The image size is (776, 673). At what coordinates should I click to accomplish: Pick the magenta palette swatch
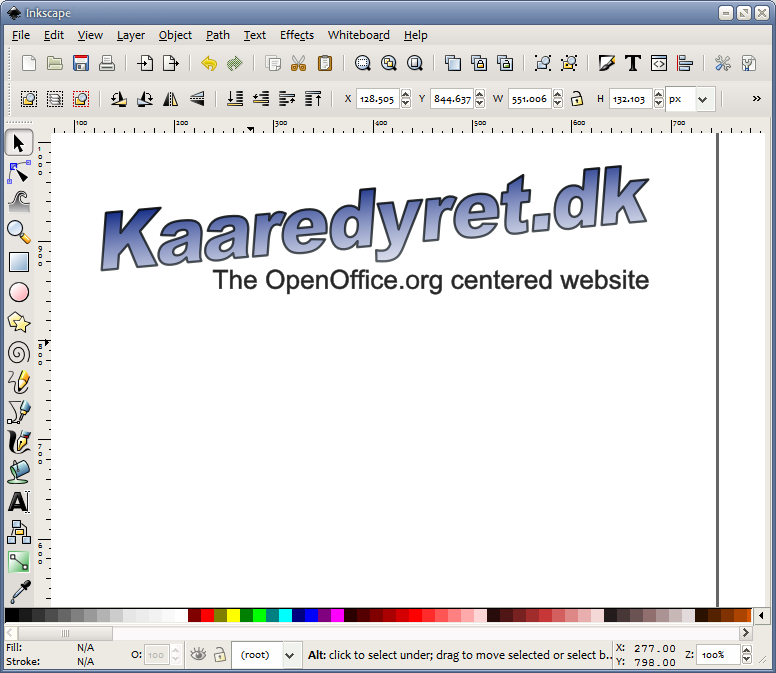click(x=338, y=616)
